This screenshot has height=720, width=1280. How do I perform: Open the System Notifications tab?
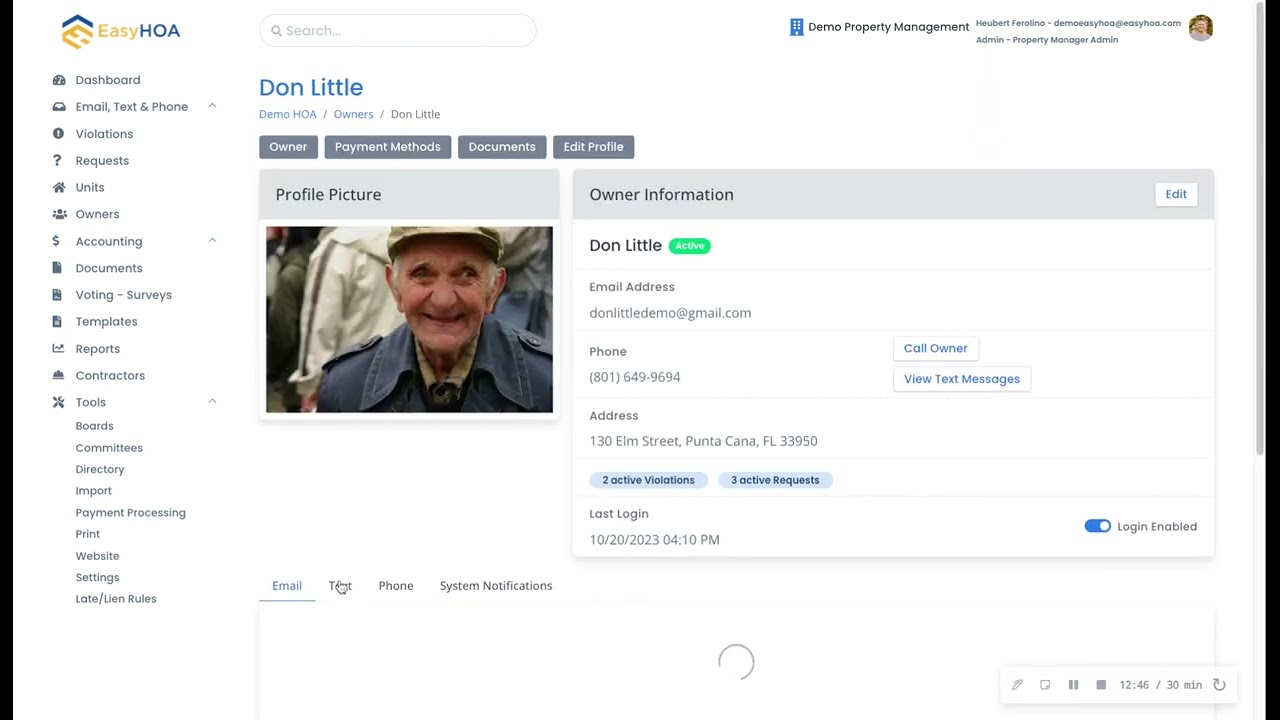[x=496, y=586]
